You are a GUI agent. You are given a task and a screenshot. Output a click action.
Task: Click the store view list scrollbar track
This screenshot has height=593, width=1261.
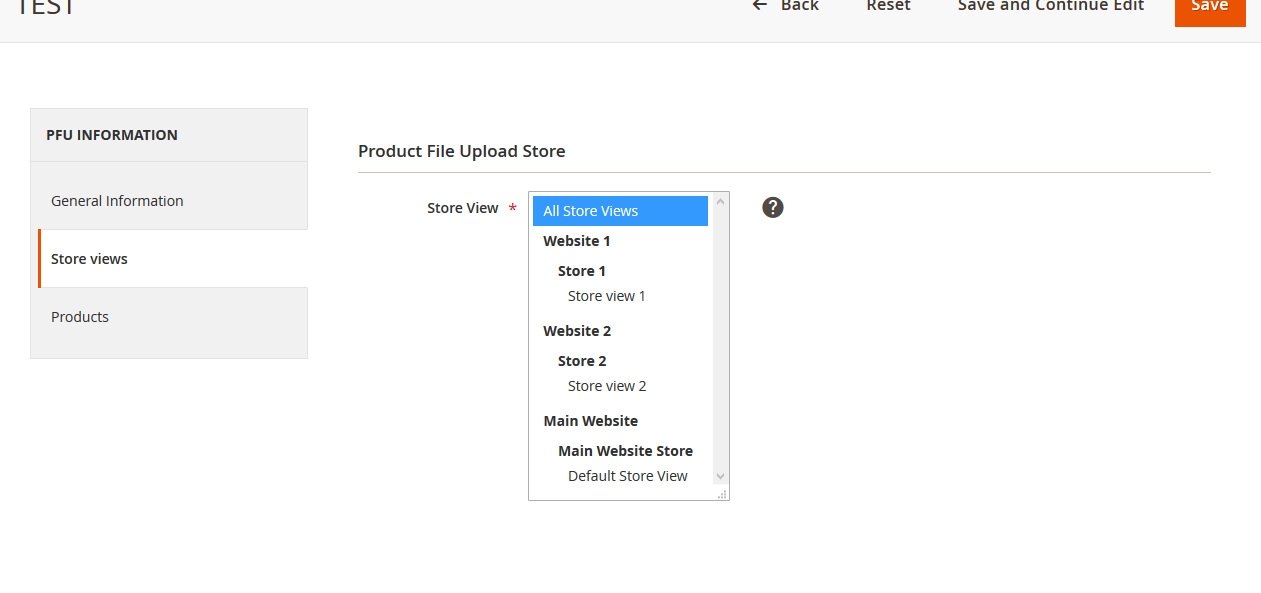pos(720,340)
